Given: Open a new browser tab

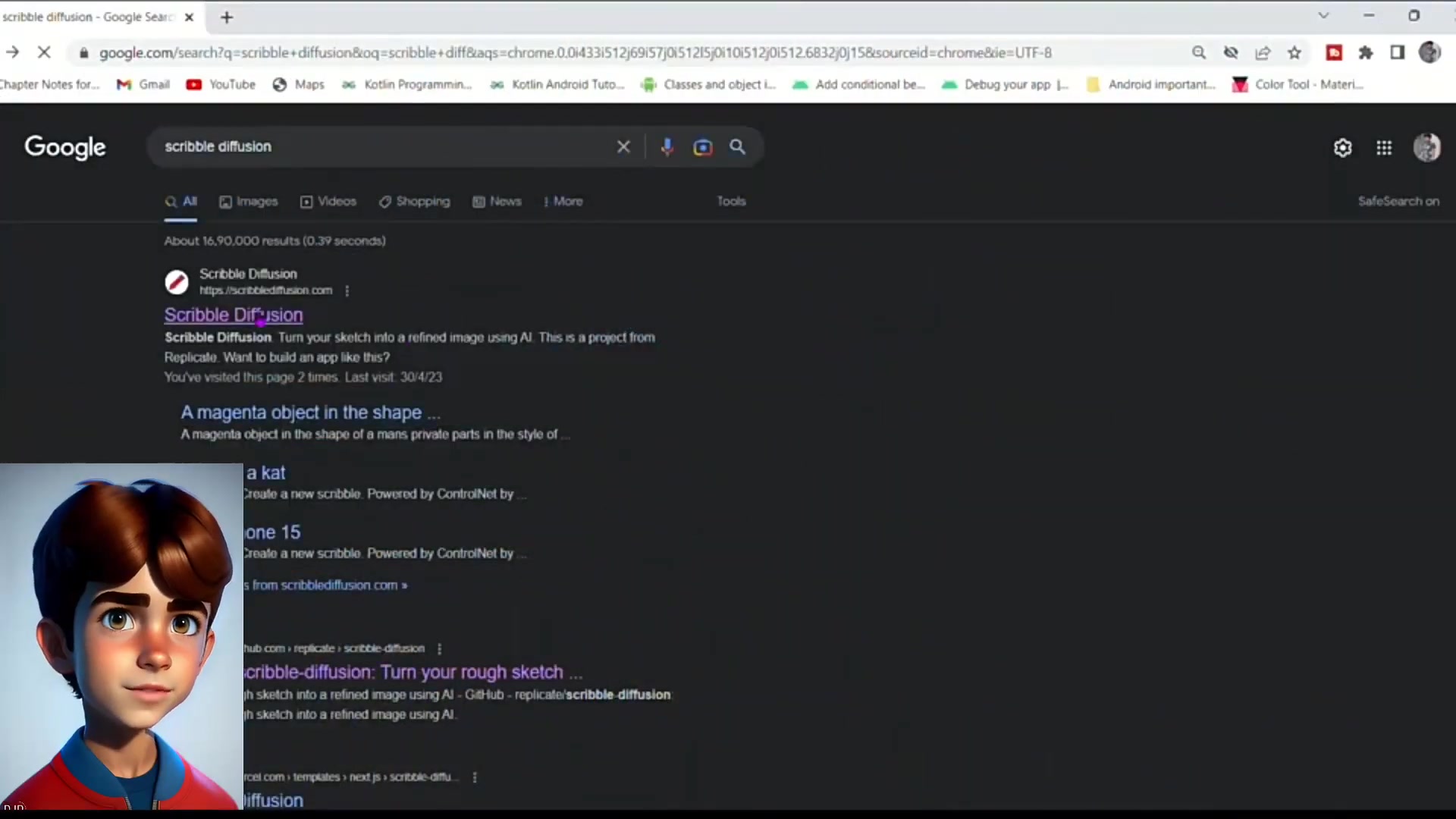Looking at the screenshot, I should [x=227, y=17].
